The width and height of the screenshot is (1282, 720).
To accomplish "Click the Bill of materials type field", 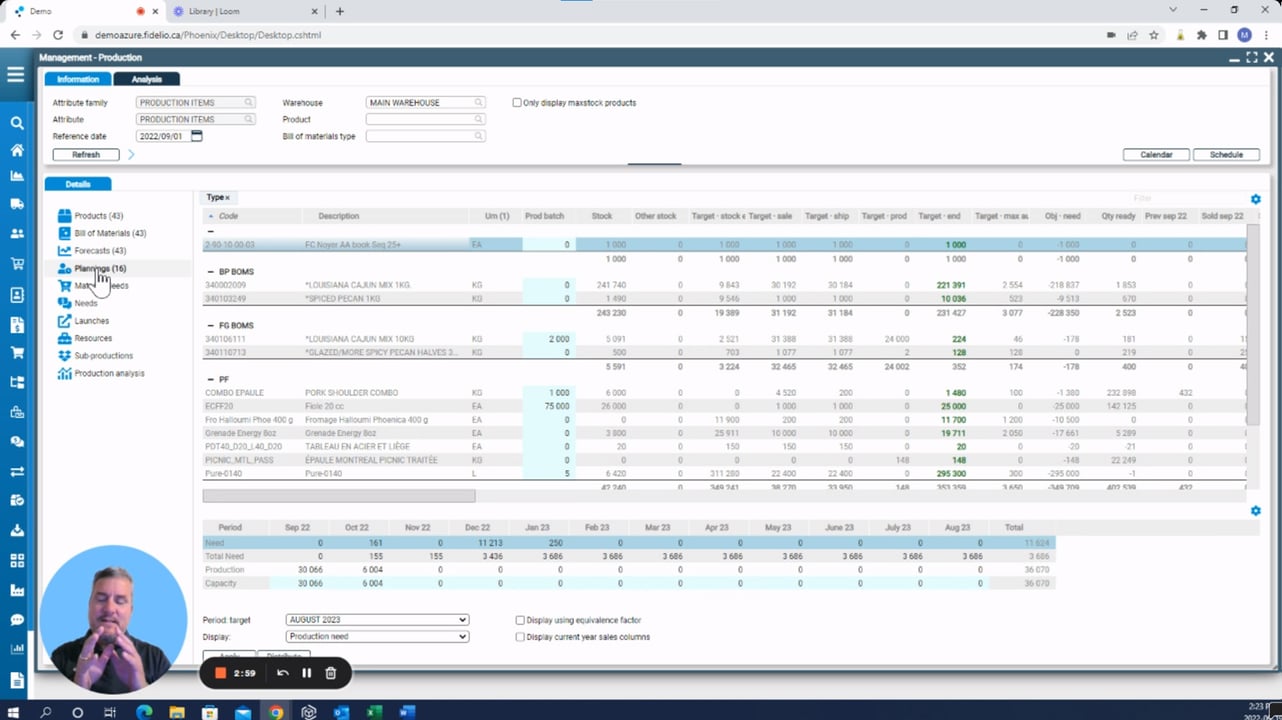I will click(x=426, y=136).
